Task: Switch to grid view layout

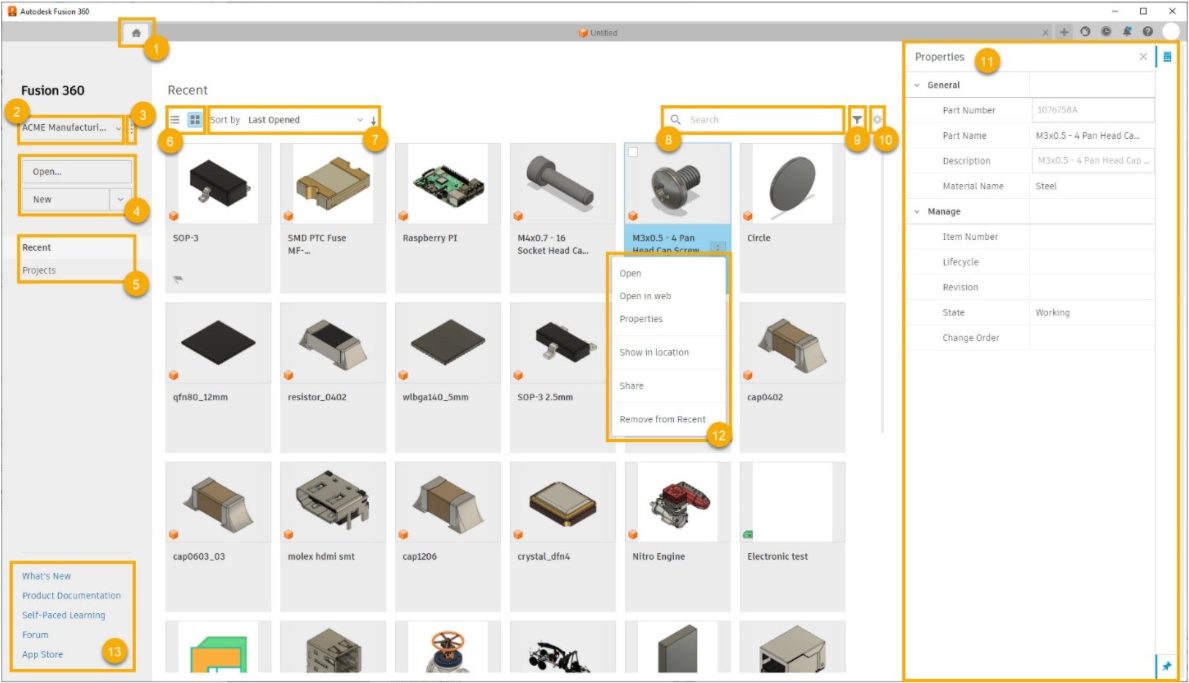Action: click(195, 120)
